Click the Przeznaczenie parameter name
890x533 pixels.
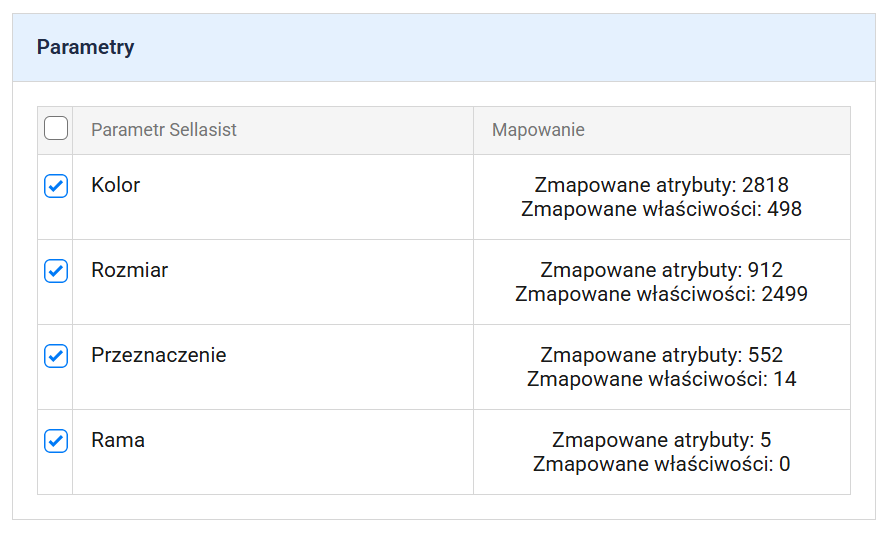pyautogui.click(x=158, y=355)
